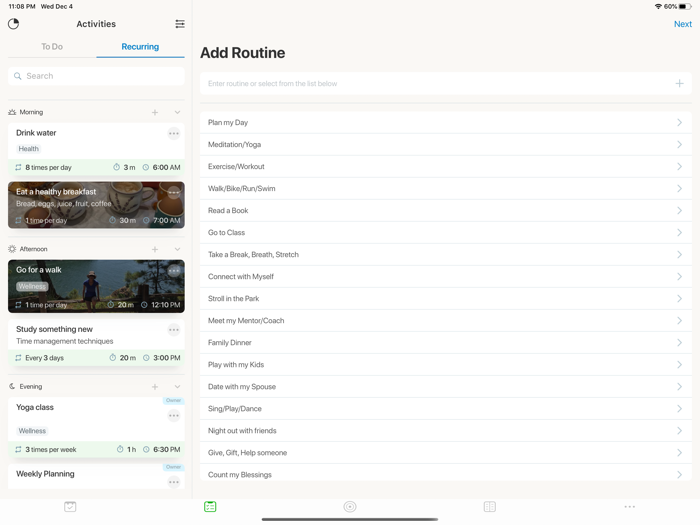
Task: Add a new Afternoon activity
Action: (x=155, y=249)
